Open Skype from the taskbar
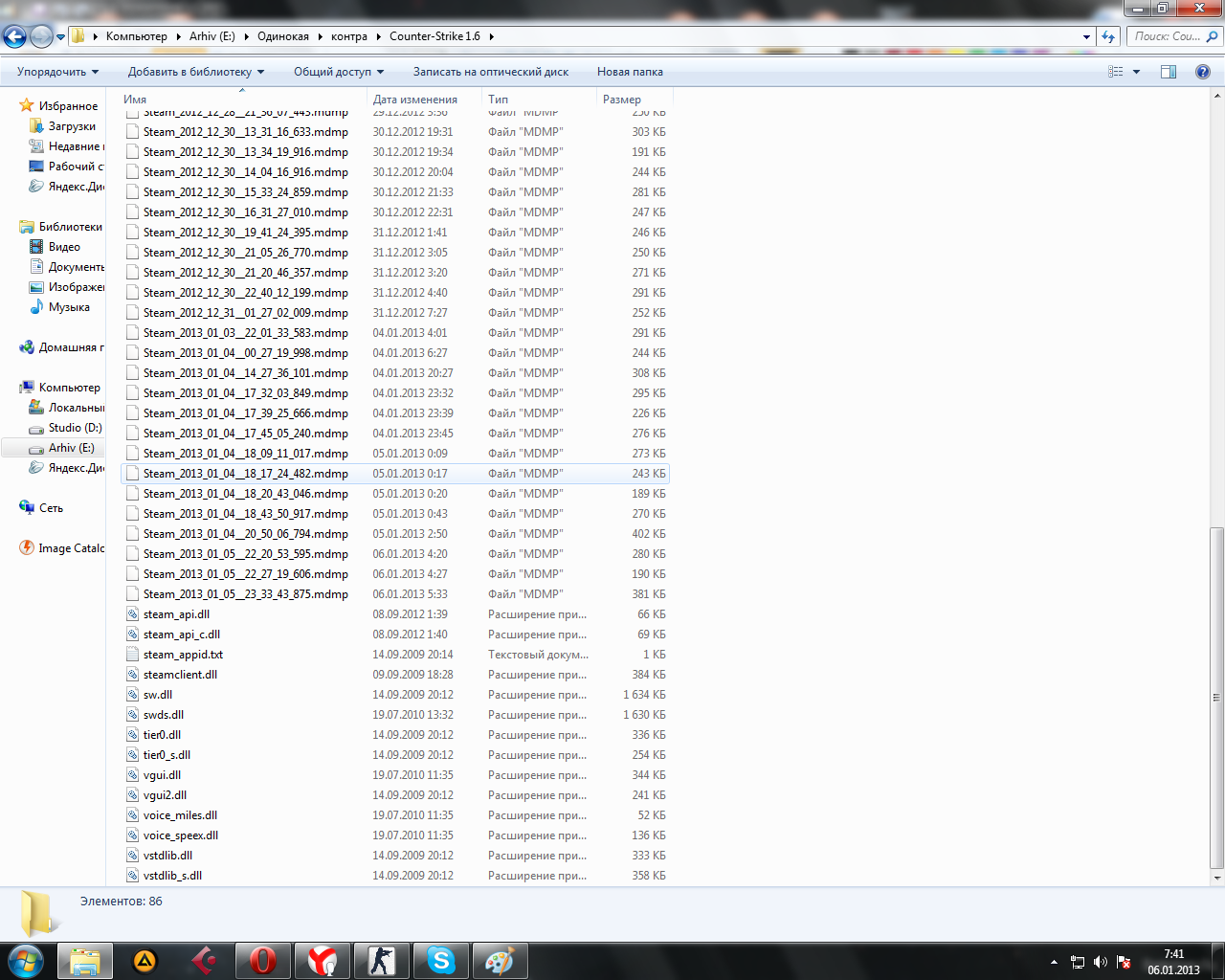This screenshot has width=1225, height=980. pyautogui.click(x=441, y=961)
